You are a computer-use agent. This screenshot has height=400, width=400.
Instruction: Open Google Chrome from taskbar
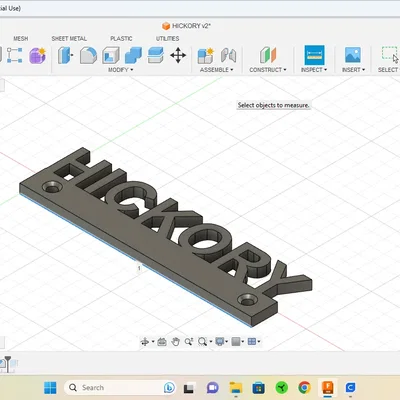[304, 388]
